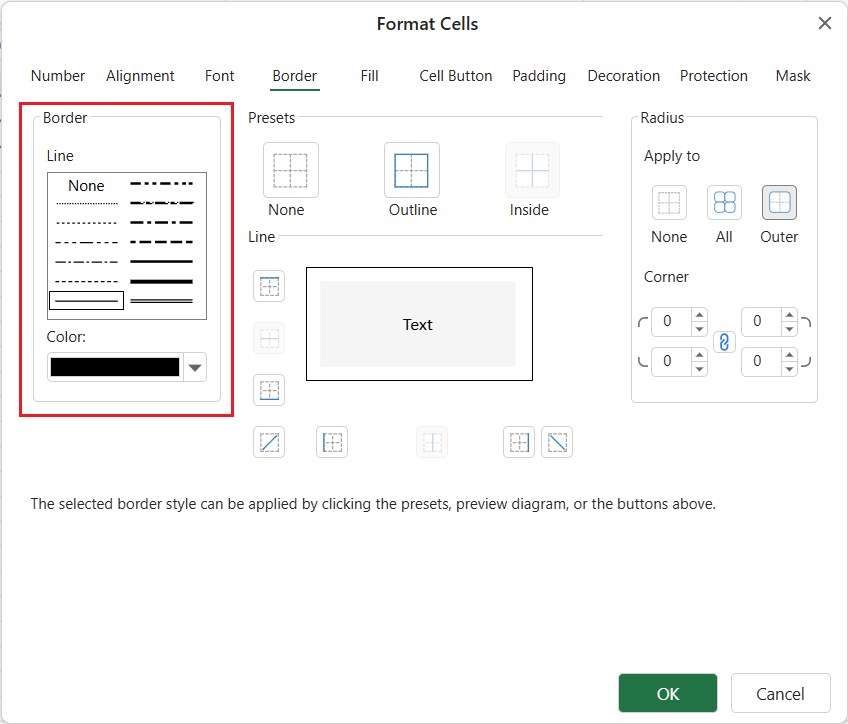Set radius Apply to None
848x724 pixels.
670,203
